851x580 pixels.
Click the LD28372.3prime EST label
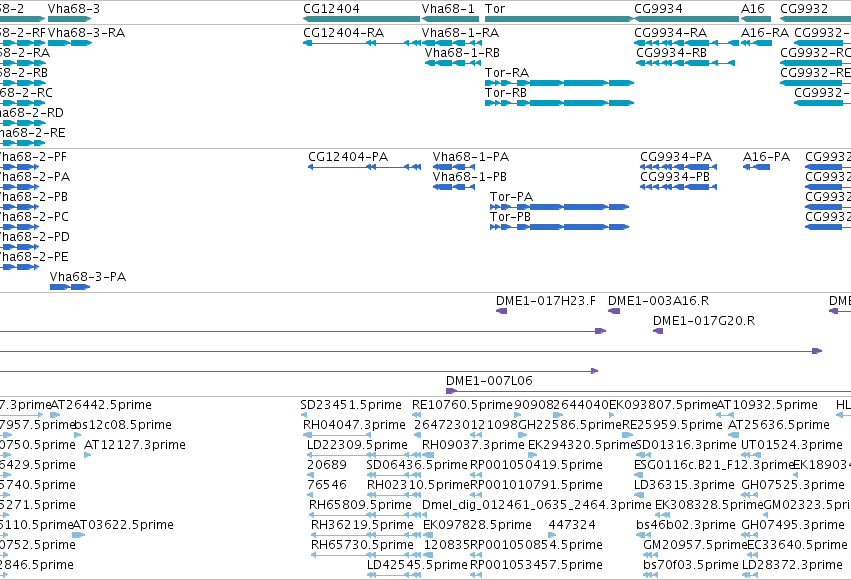tap(792, 565)
